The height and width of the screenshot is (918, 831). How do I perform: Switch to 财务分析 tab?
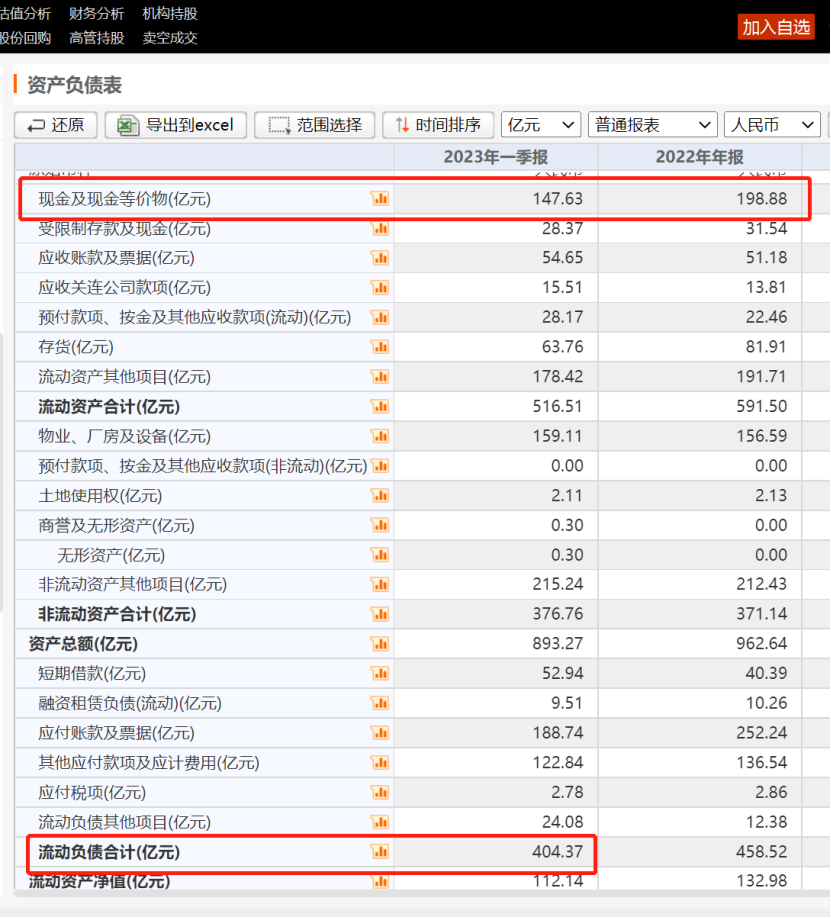(x=97, y=13)
